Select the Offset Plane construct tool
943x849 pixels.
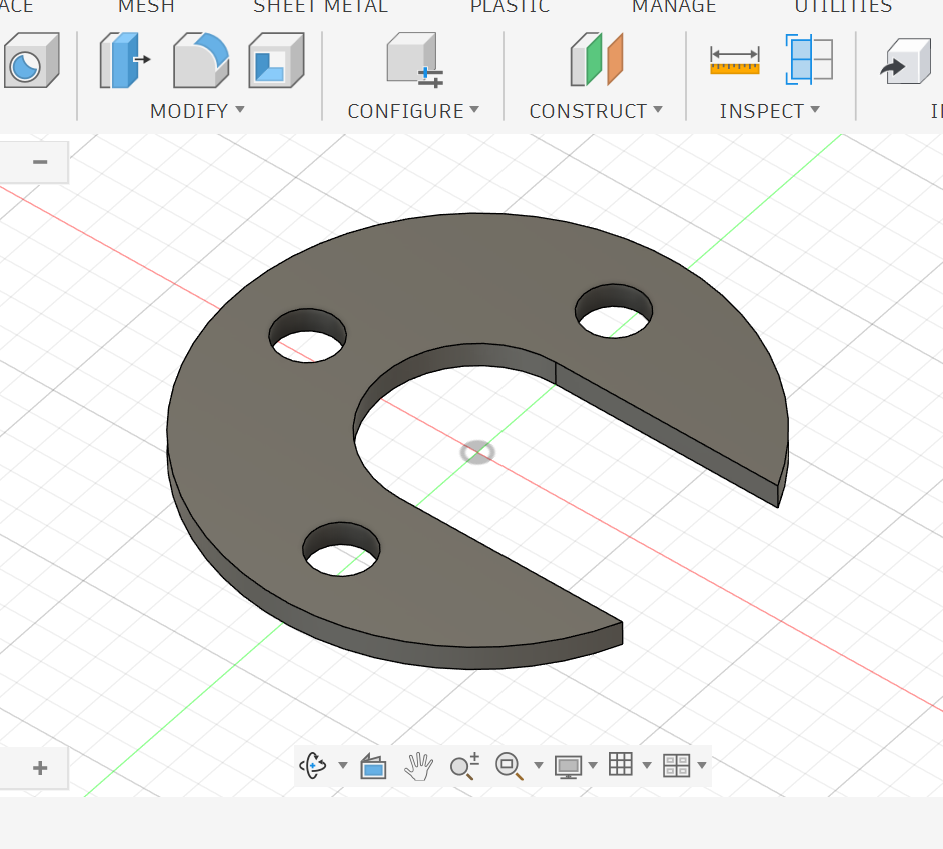pyautogui.click(x=597, y=60)
